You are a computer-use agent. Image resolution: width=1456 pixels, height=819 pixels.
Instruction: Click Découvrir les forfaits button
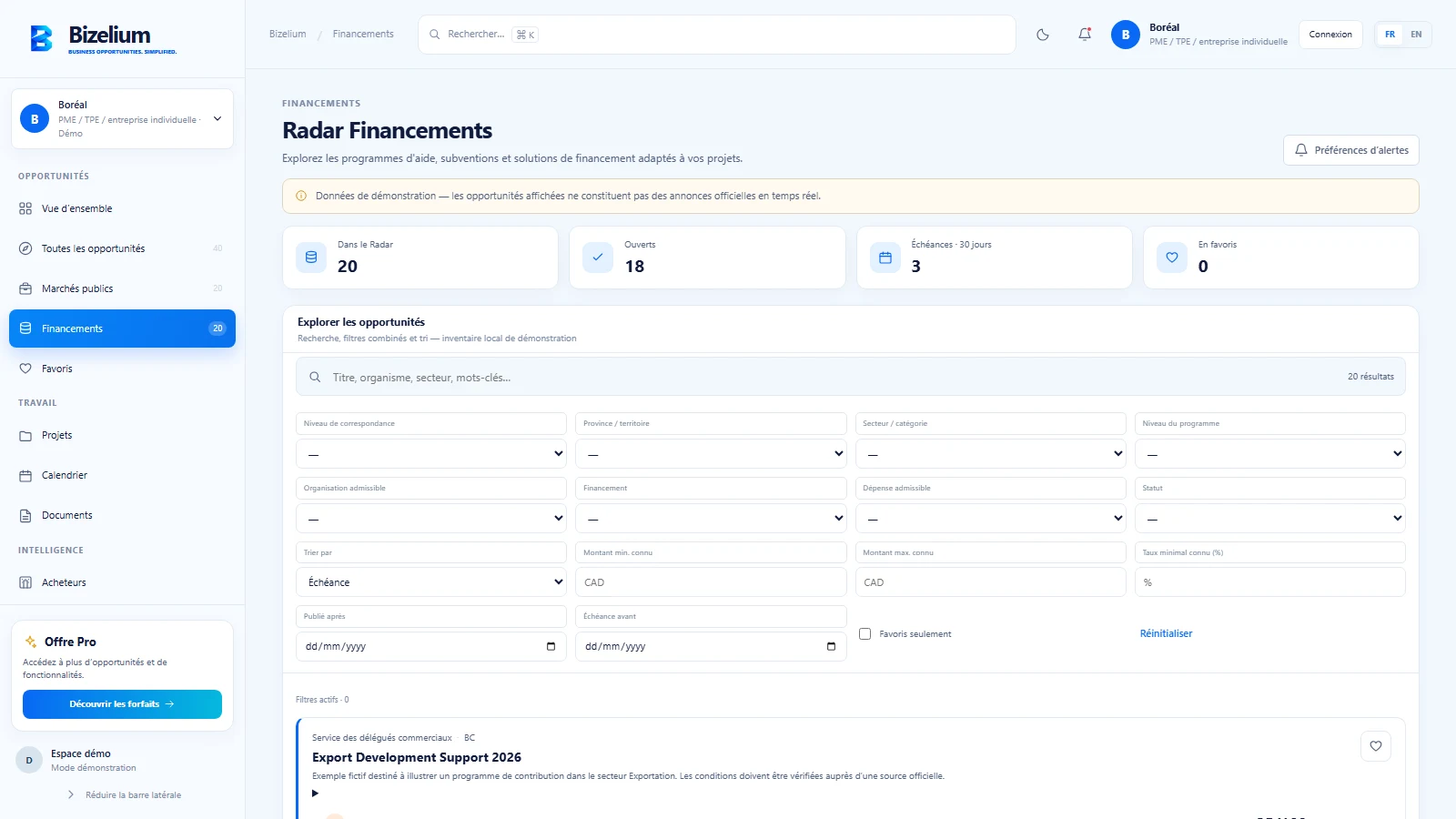[122, 704]
